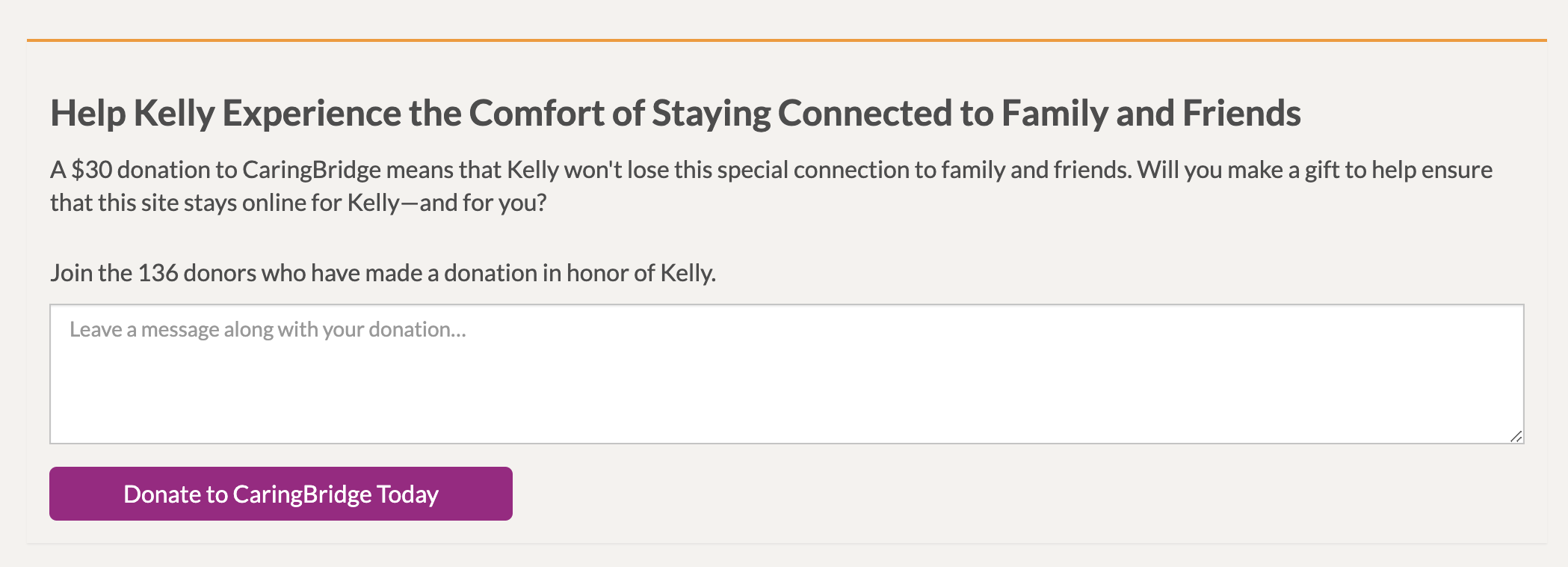Click the '$30' amount in description
Screen dimensions: 1568x567
click(x=91, y=171)
